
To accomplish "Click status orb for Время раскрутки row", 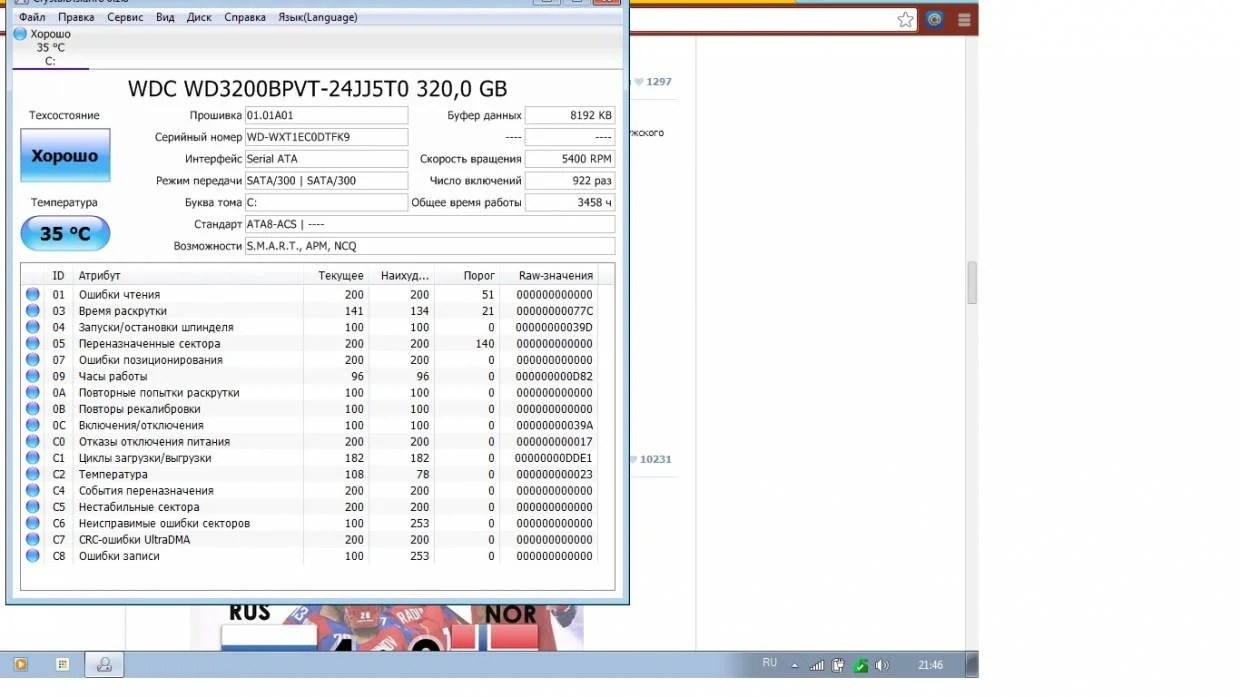I will click(33, 311).
